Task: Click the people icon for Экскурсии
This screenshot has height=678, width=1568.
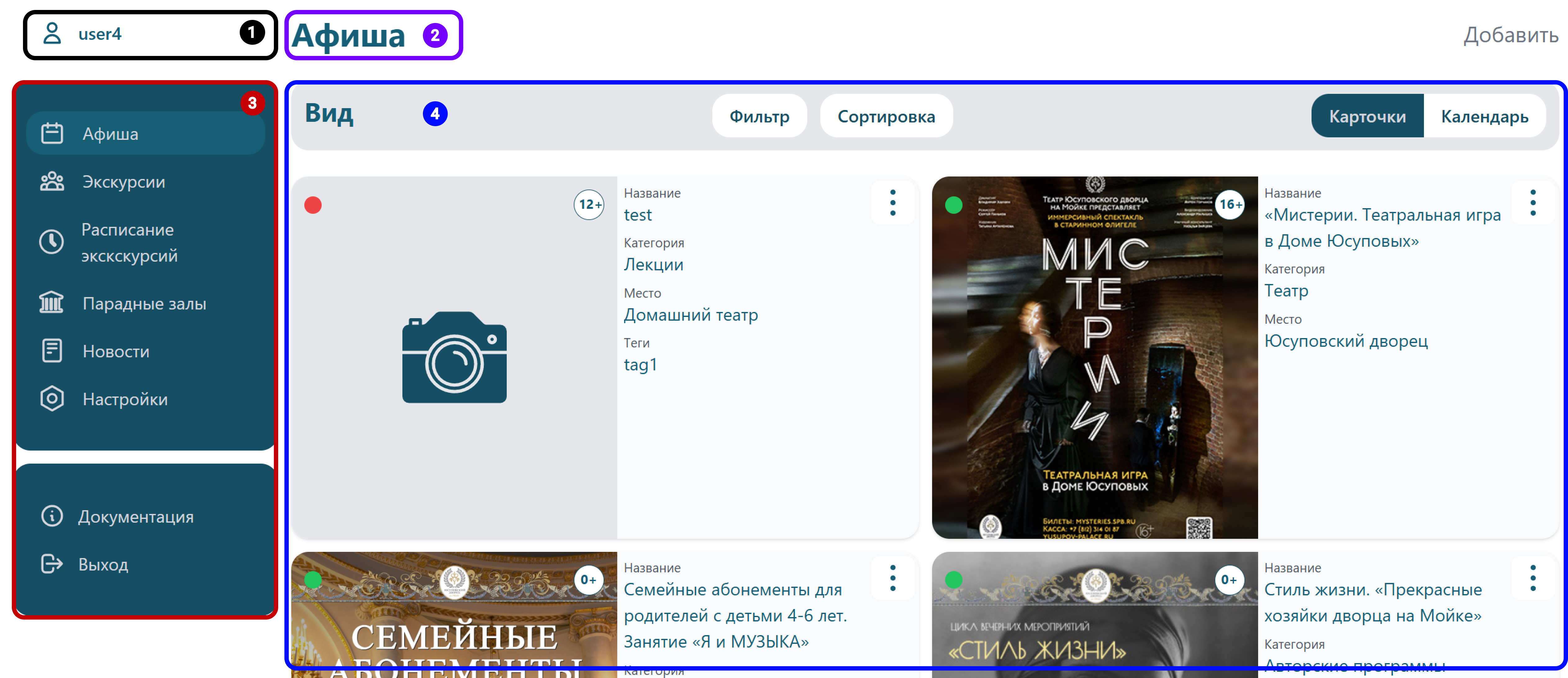Action: (x=52, y=181)
